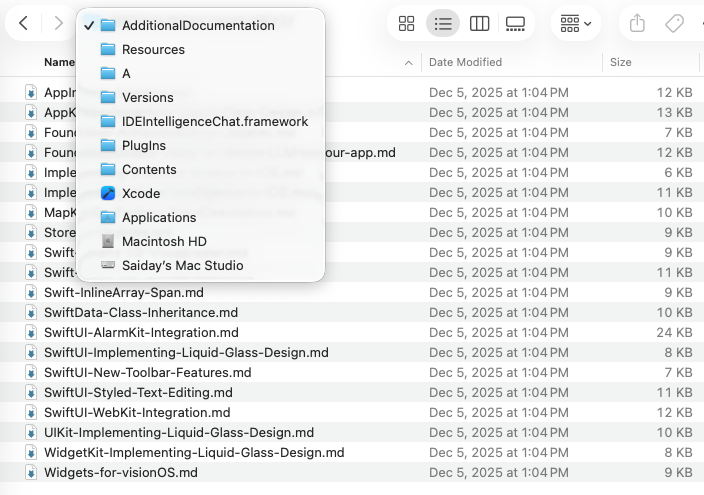Choose Saiday's Mac Studio in path menu
This screenshot has height=495, width=704.
[x=201, y=265]
